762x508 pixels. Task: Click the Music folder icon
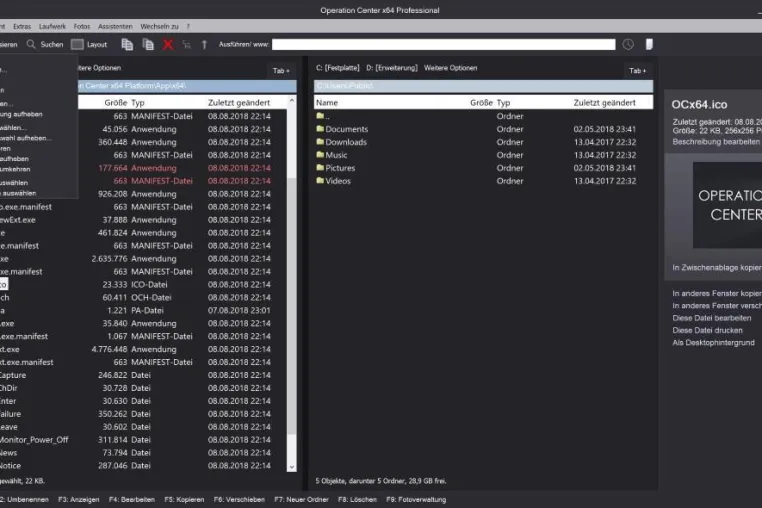(x=320, y=155)
